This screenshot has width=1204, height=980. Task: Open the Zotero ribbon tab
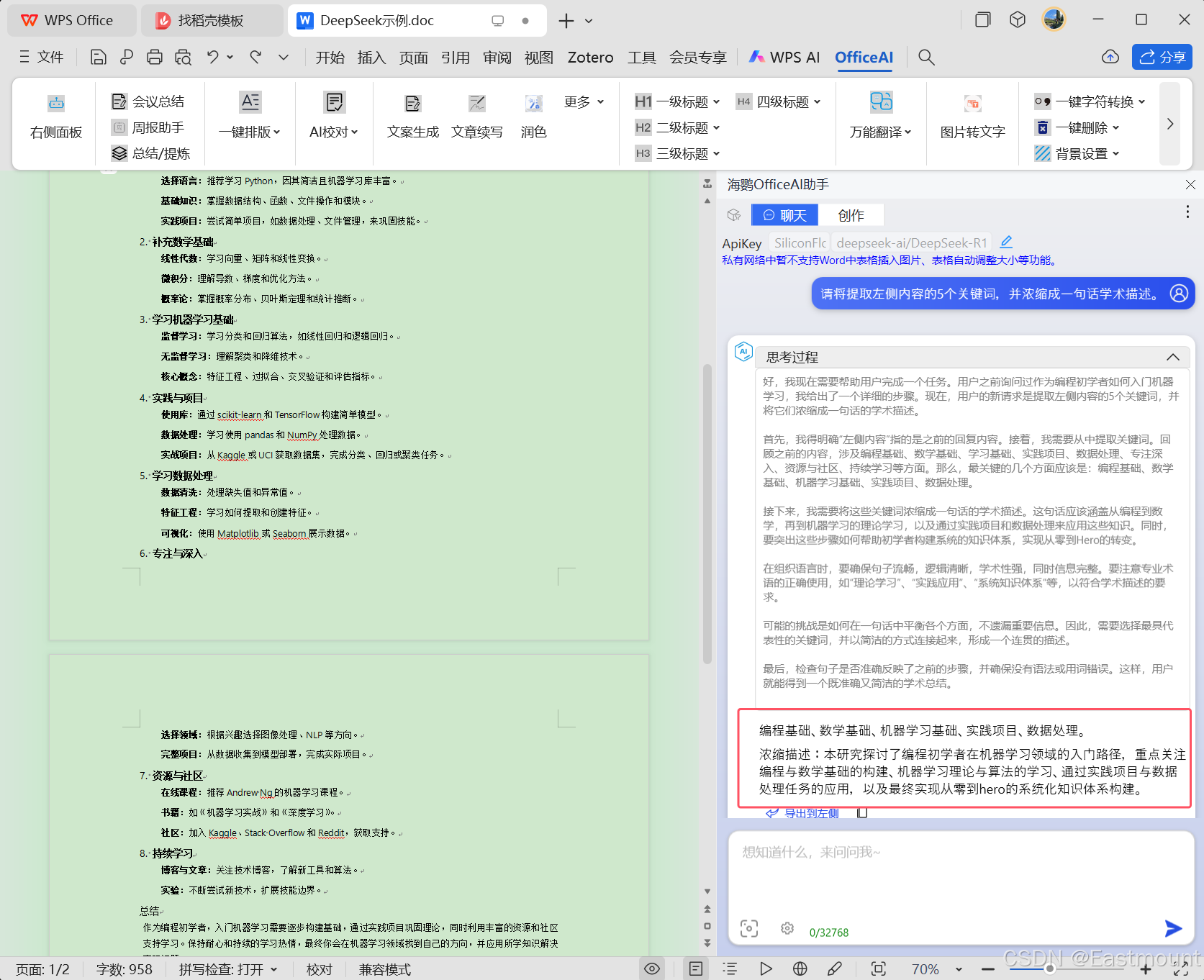point(590,58)
